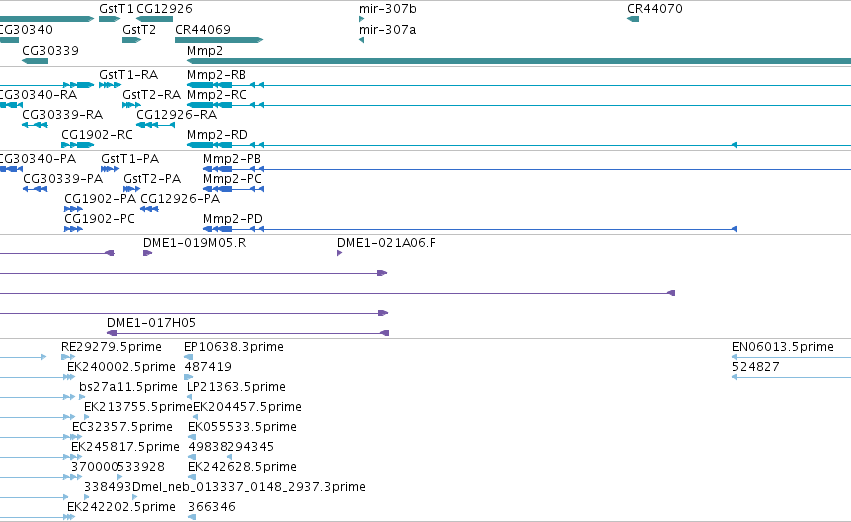Select protein CG30339-PA
This screenshot has height=522, width=851.
[x=35, y=189]
